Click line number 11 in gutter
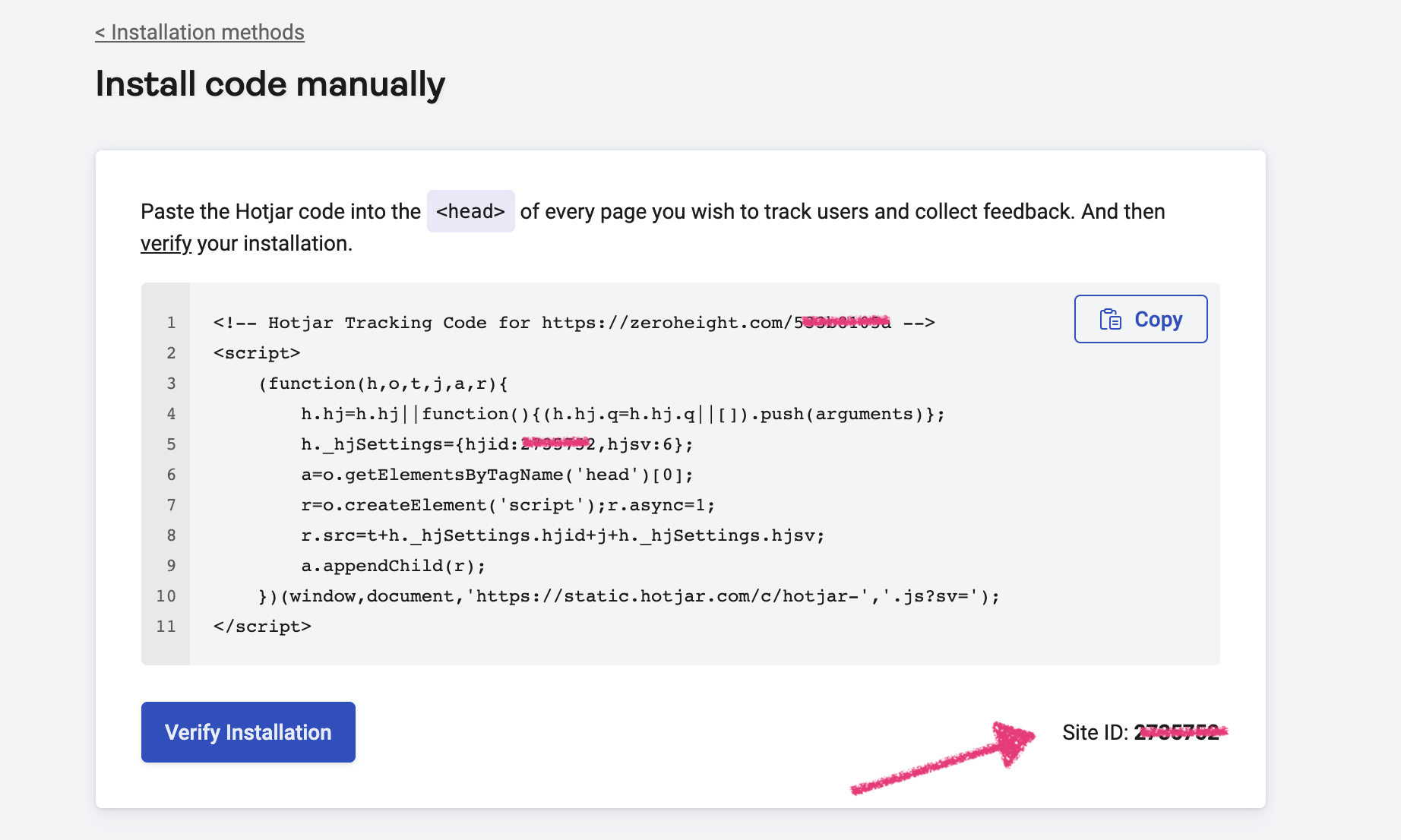 166,627
